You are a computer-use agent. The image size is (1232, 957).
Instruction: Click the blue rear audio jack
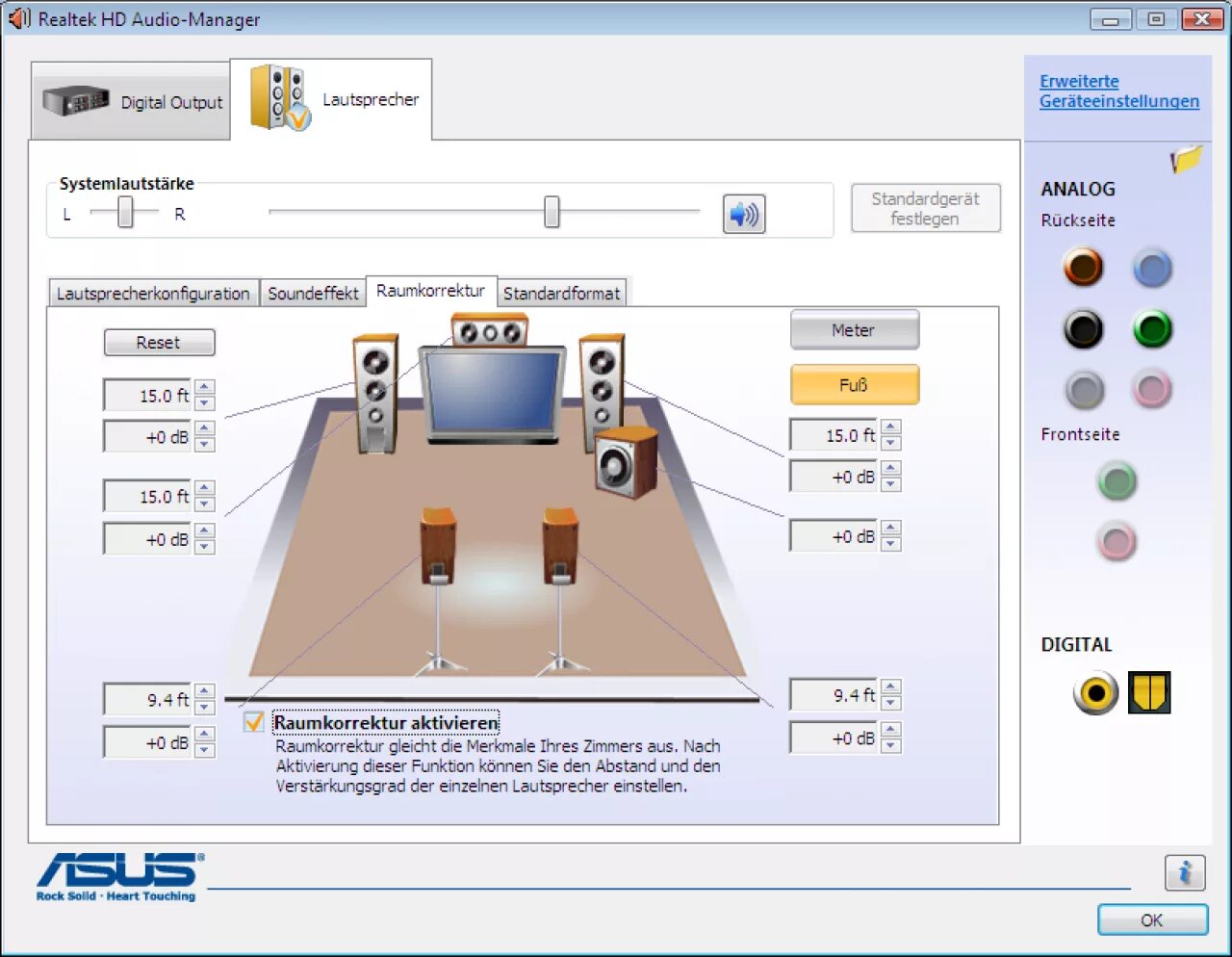coord(1152,268)
